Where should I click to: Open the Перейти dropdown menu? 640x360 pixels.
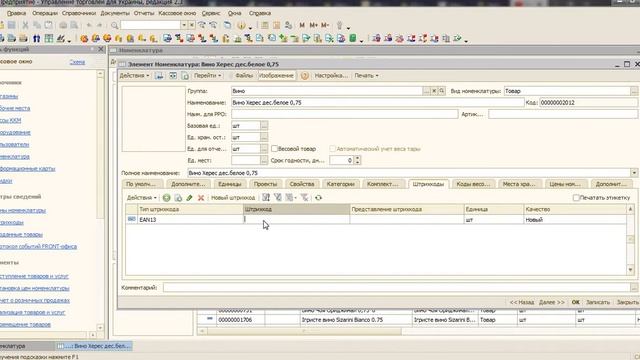point(207,76)
